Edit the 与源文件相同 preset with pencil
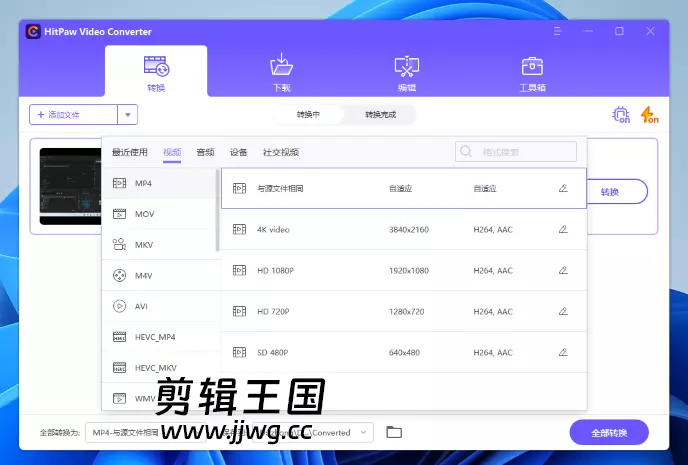The width and height of the screenshot is (688, 465). click(563, 188)
